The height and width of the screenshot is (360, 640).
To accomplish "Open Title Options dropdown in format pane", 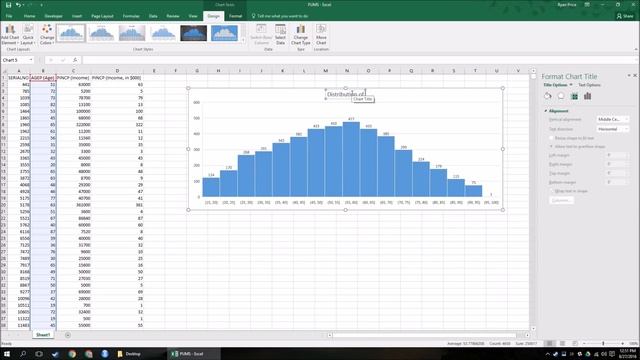I will 558,85.
